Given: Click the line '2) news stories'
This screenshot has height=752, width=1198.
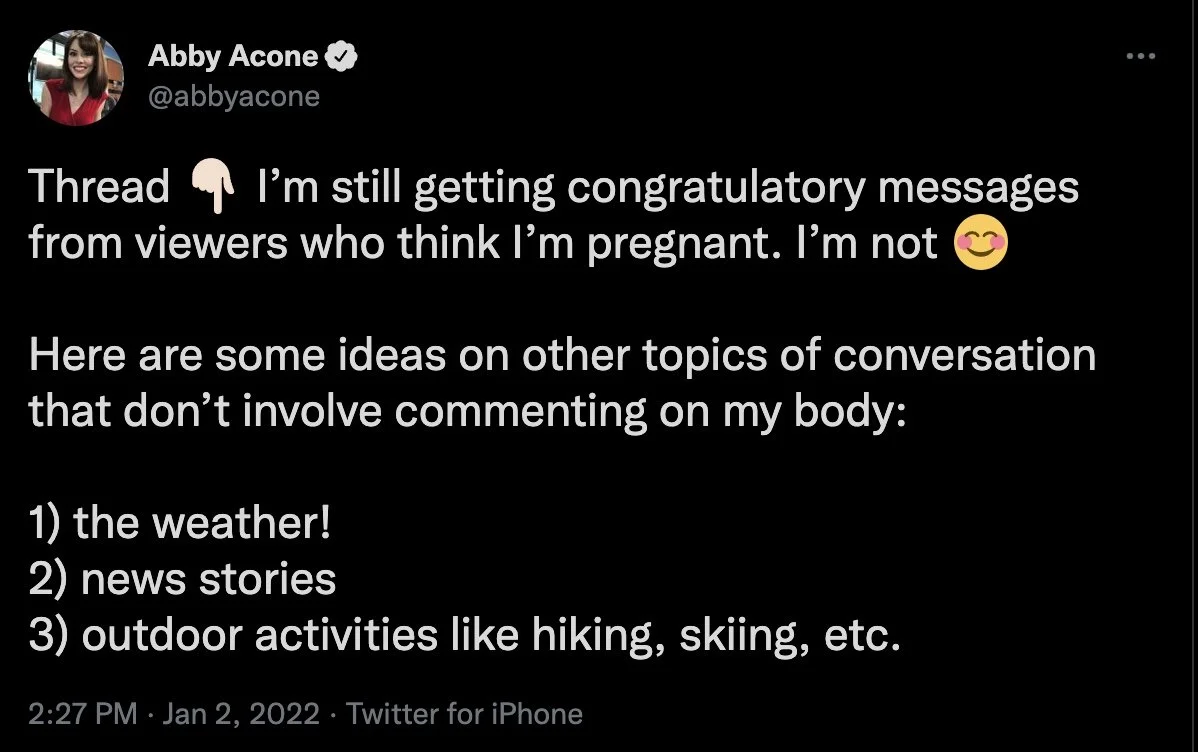Looking at the screenshot, I should point(182,579).
